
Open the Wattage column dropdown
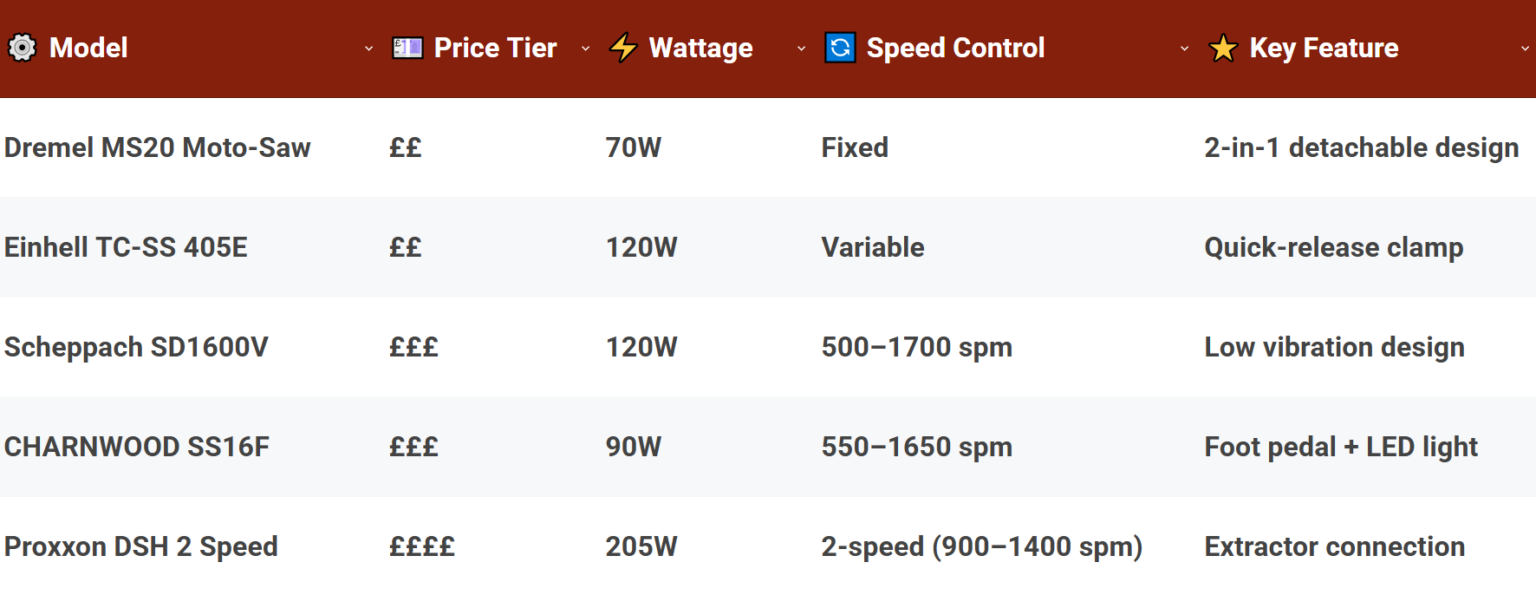tap(801, 48)
